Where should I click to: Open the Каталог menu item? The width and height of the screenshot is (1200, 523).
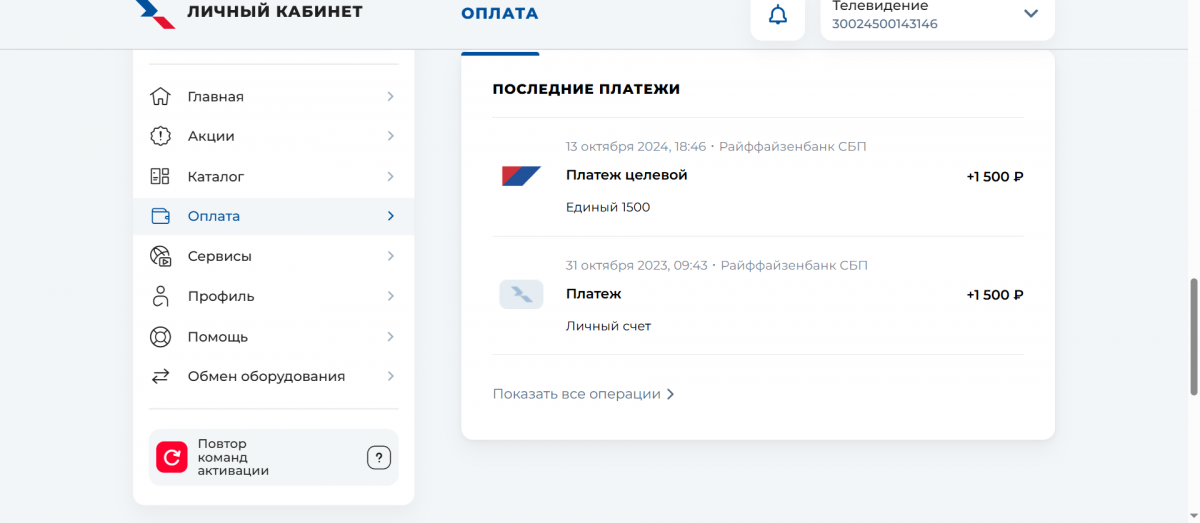click(x=216, y=177)
